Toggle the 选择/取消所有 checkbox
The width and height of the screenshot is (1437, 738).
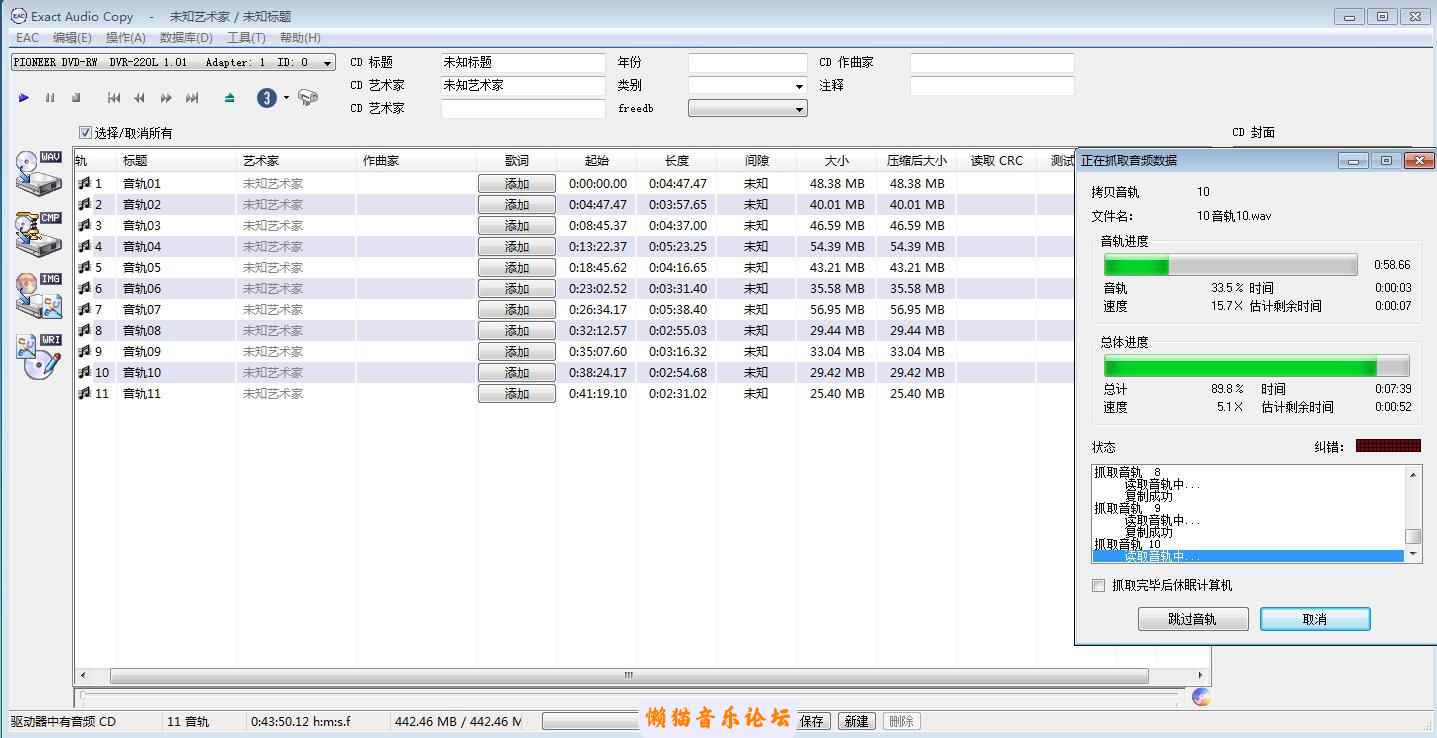point(86,133)
